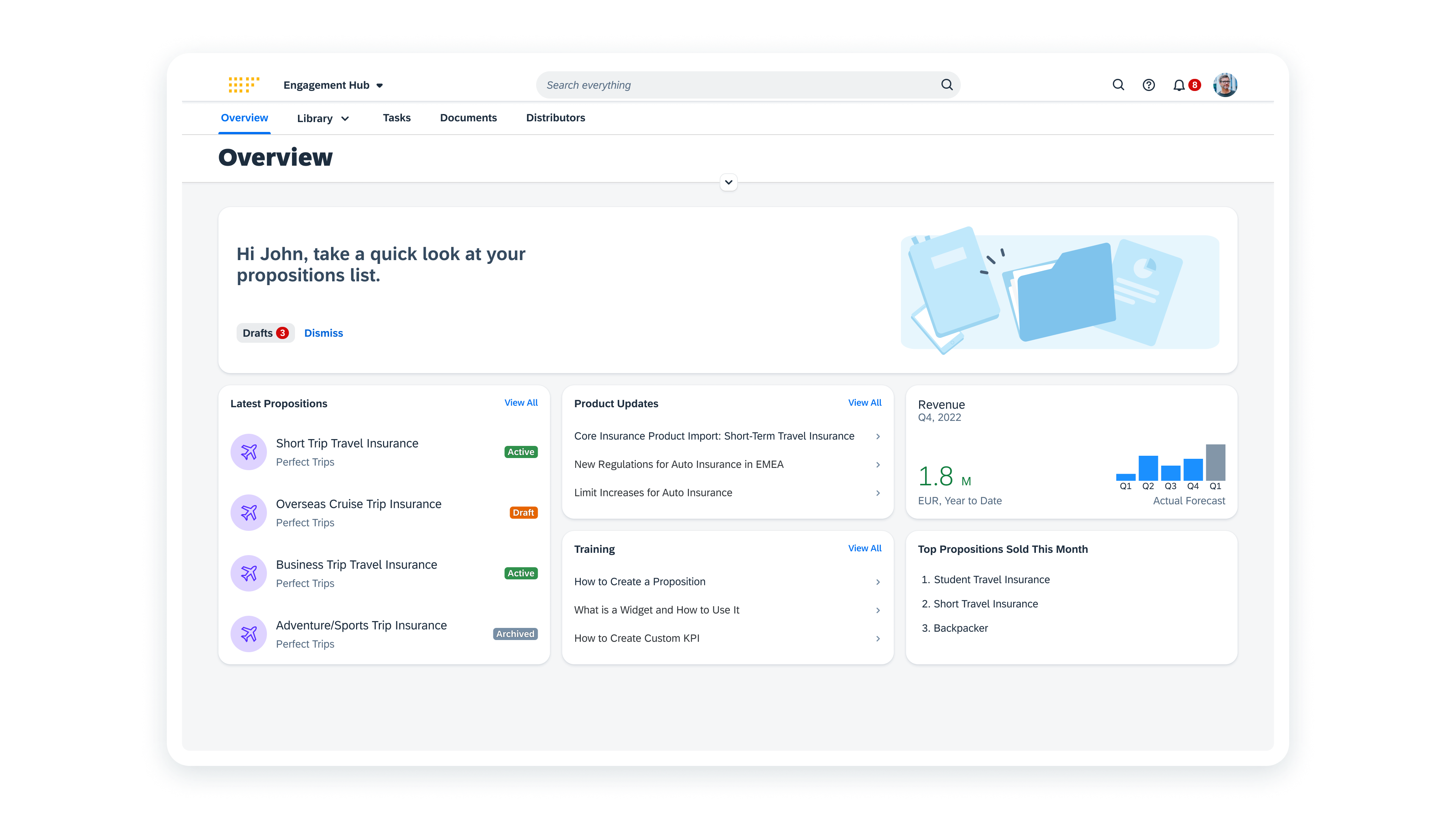Viewport: 1456px width, 819px height.
Task: Click the Dismiss link
Action: [x=323, y=333]
